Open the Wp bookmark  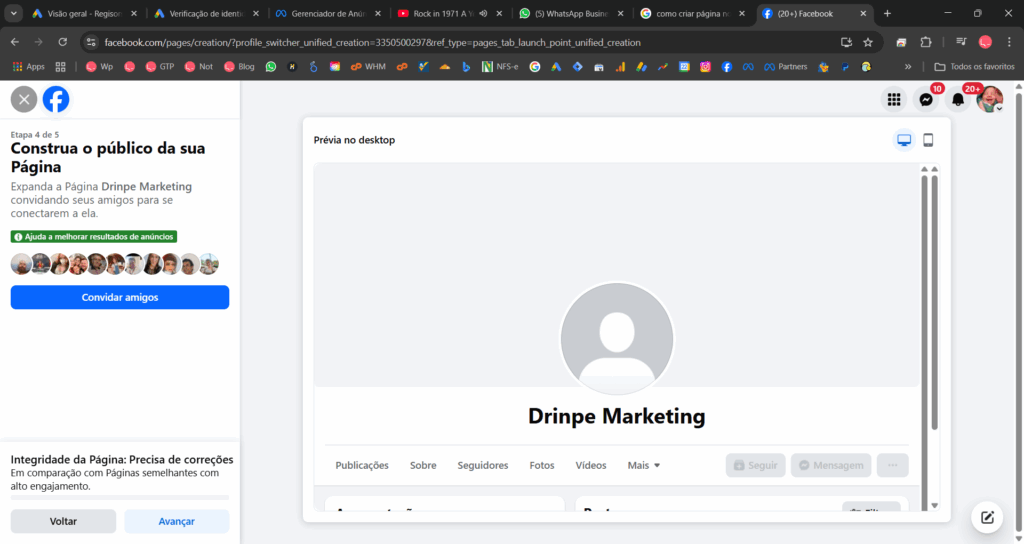pos(99,67)
